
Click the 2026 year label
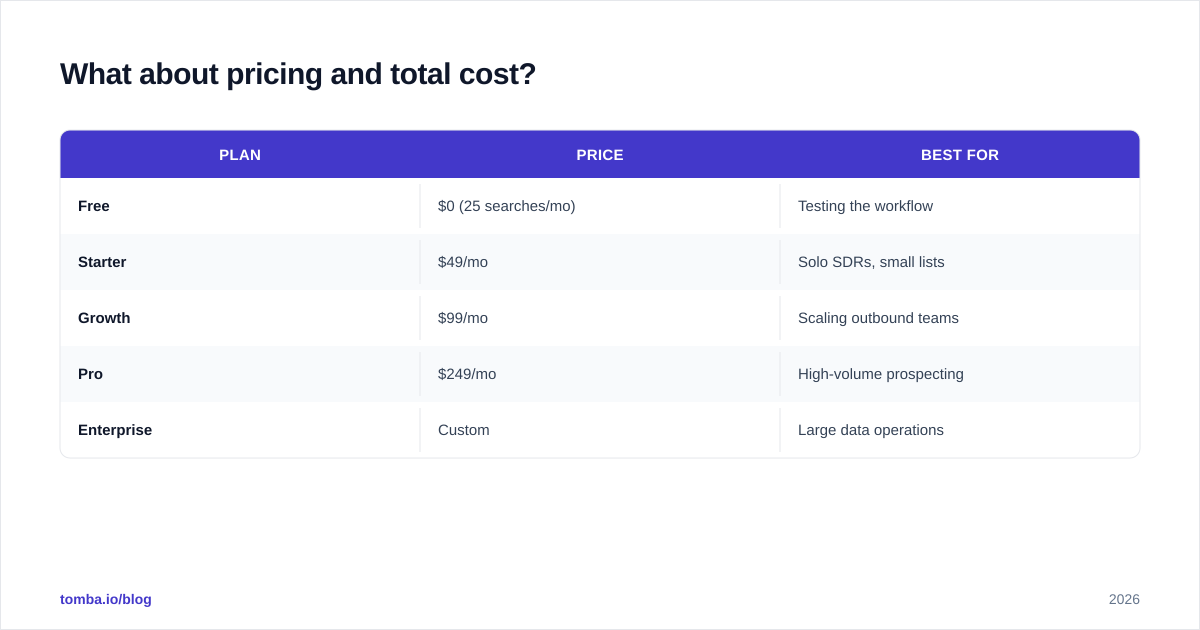coord(1124,599)
